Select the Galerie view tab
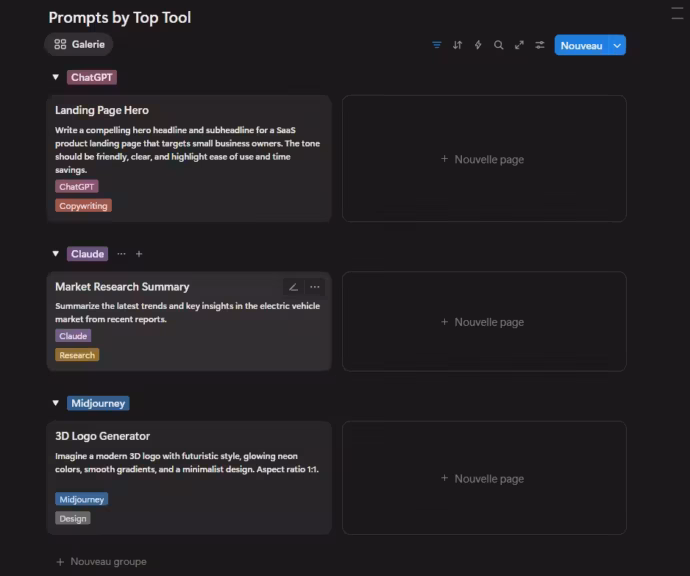 pyautogui.click(x=79, y=45)
